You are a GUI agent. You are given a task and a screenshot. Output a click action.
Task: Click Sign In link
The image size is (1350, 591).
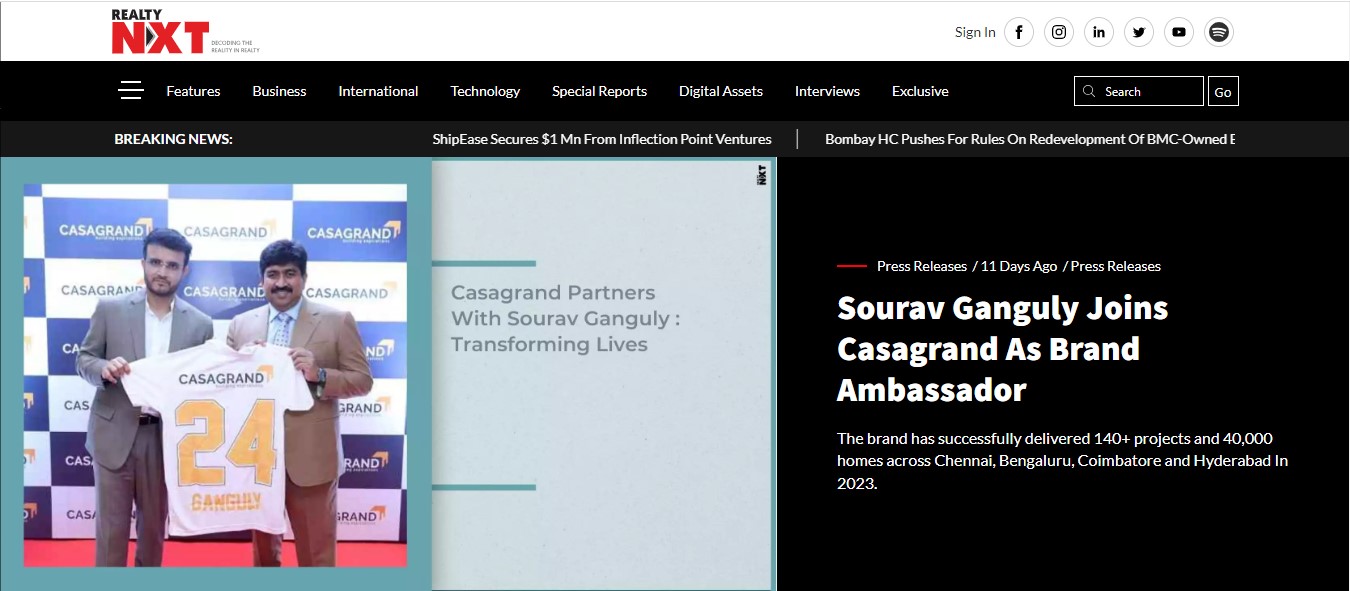(x=975, y=32)
